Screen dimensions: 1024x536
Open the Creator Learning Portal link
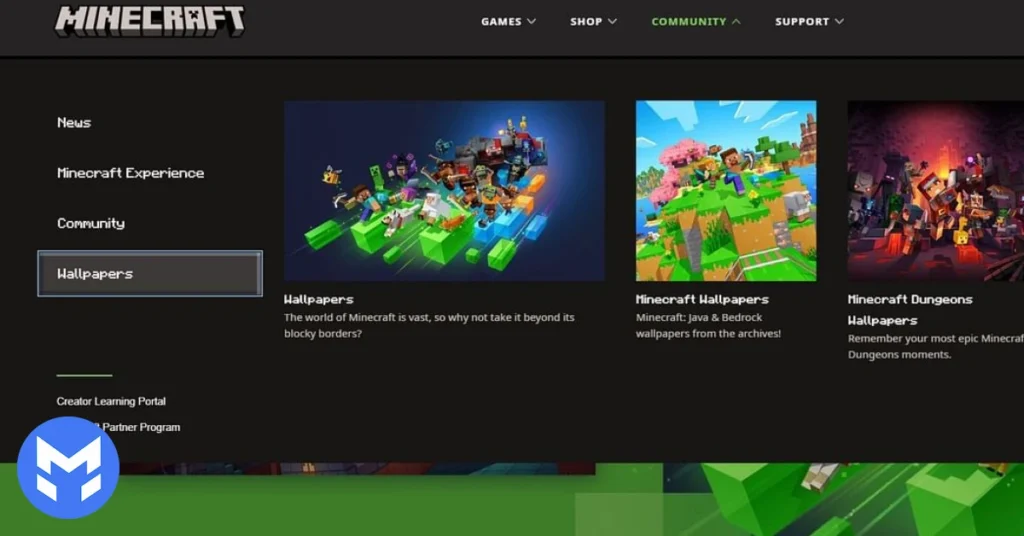point(111,402)
